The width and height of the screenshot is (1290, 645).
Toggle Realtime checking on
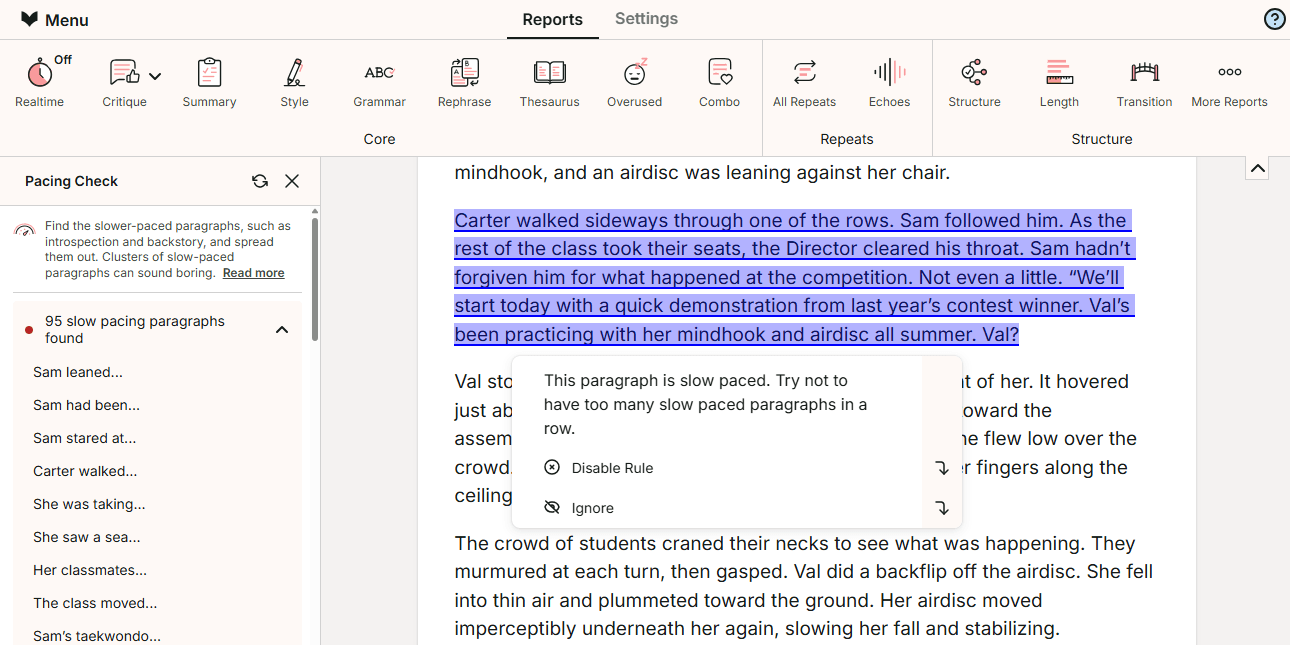click(x=38, y=82)
